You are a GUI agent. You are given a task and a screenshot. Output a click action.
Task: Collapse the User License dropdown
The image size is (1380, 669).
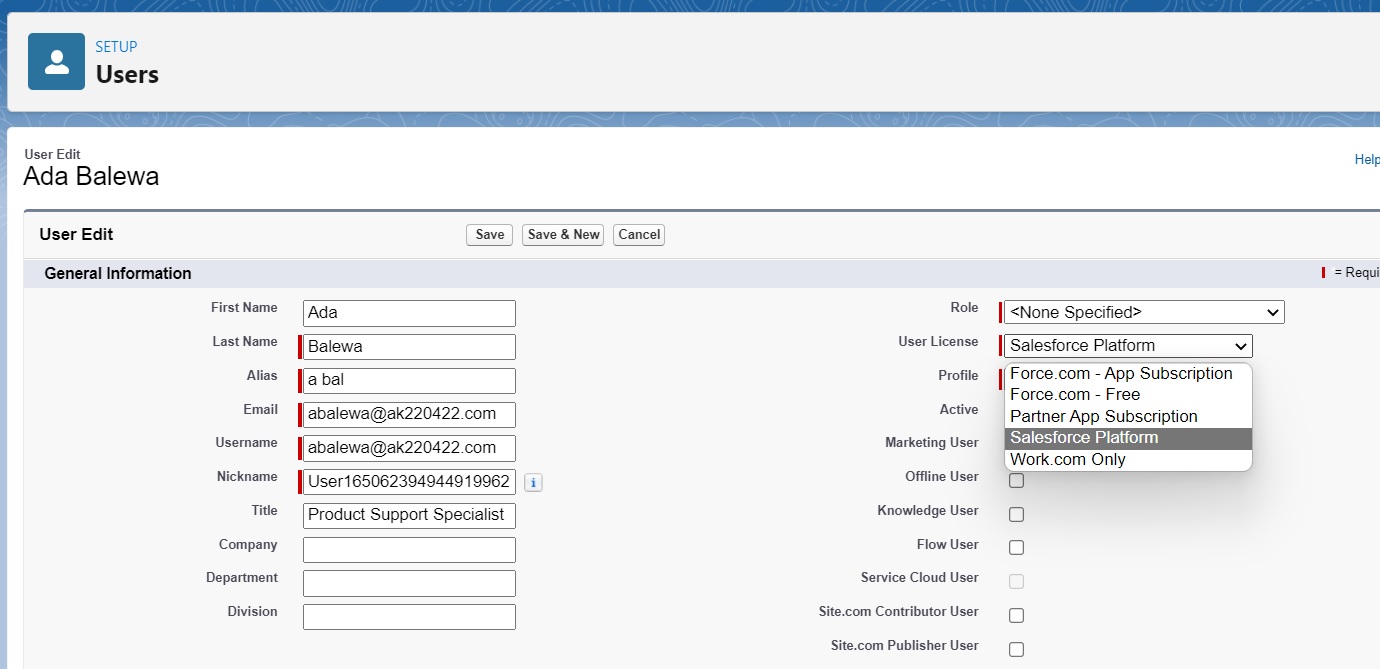pos(1128,346)
